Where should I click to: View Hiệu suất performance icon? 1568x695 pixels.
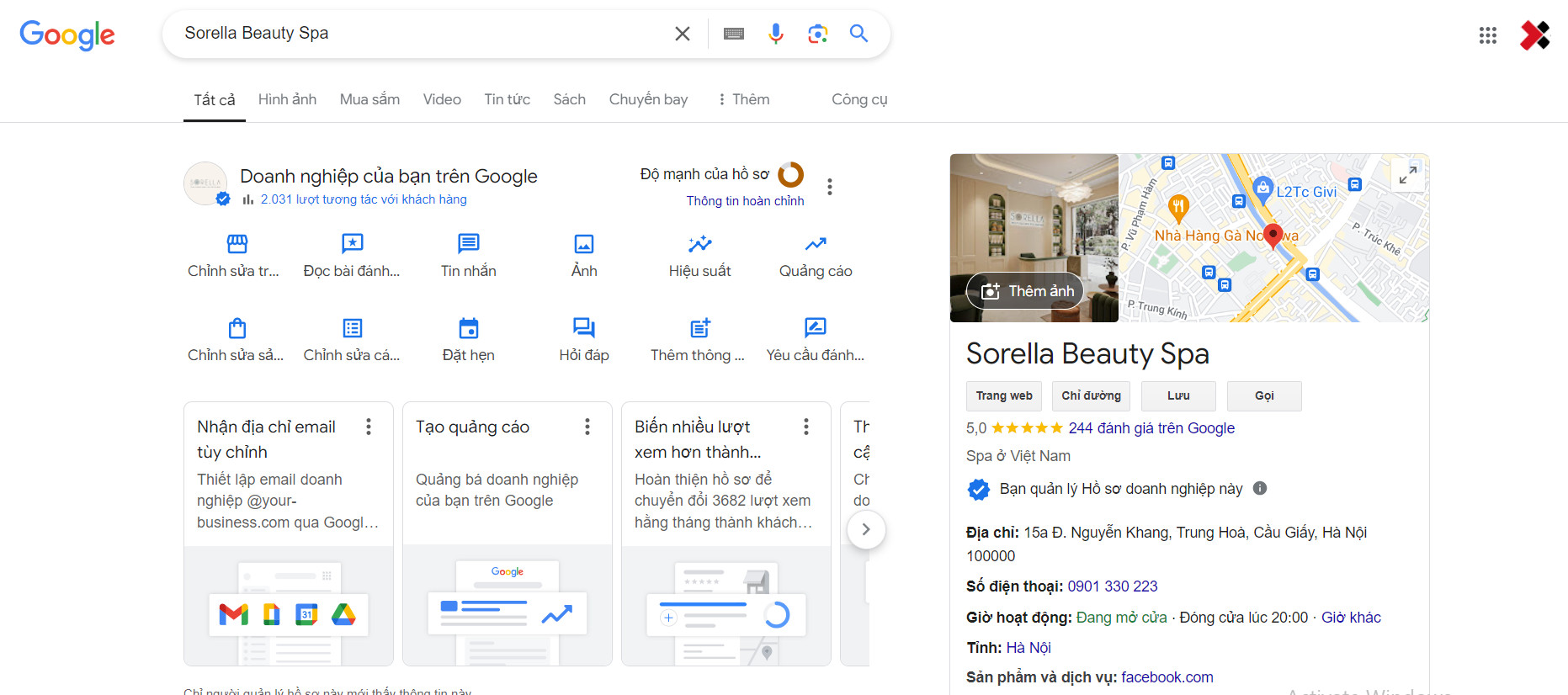[x=699, y=244]
